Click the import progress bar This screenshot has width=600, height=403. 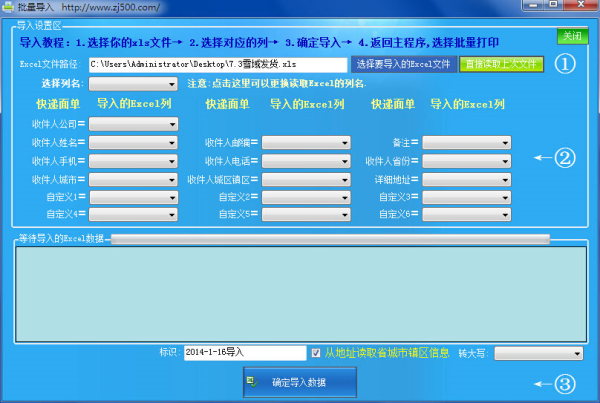[330, 239]
